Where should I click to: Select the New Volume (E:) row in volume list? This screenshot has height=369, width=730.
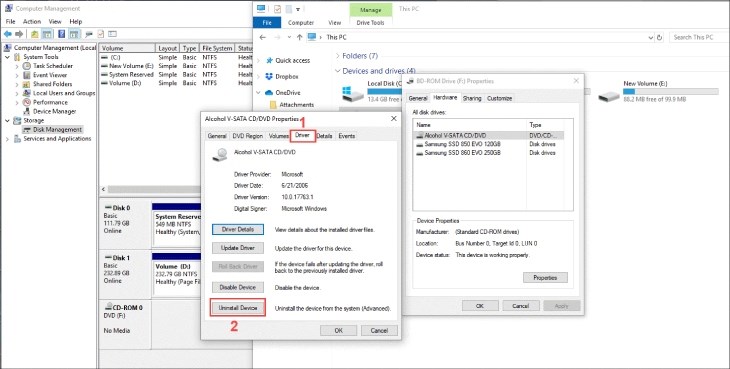(177, 66)
